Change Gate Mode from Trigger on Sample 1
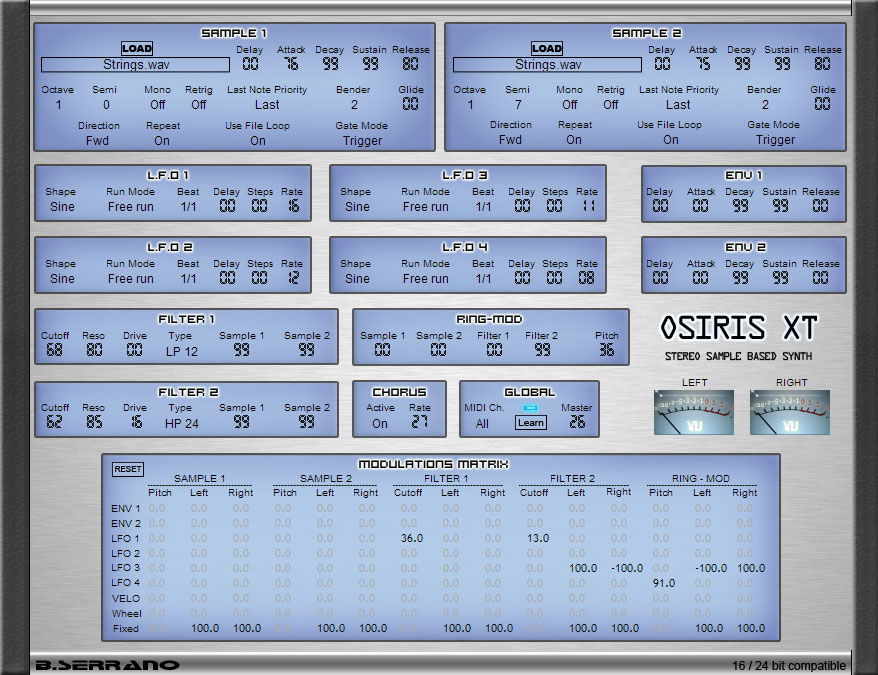This screenshot has height=675, width=878. coord(362,140)
